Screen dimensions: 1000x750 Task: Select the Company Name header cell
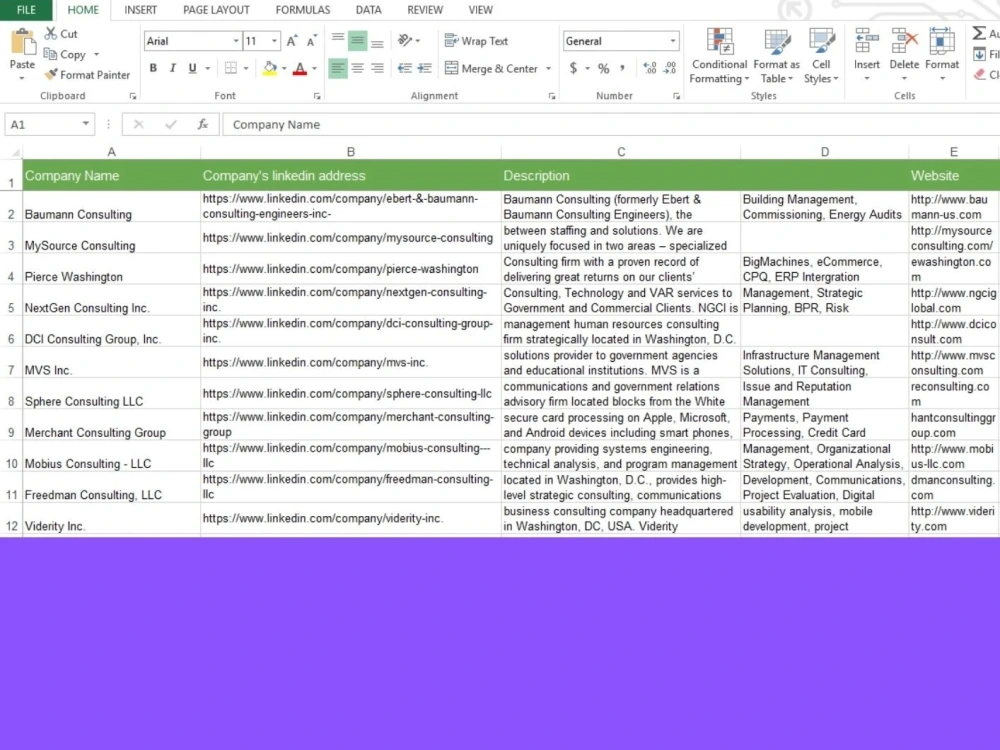(x=112, y=175)
